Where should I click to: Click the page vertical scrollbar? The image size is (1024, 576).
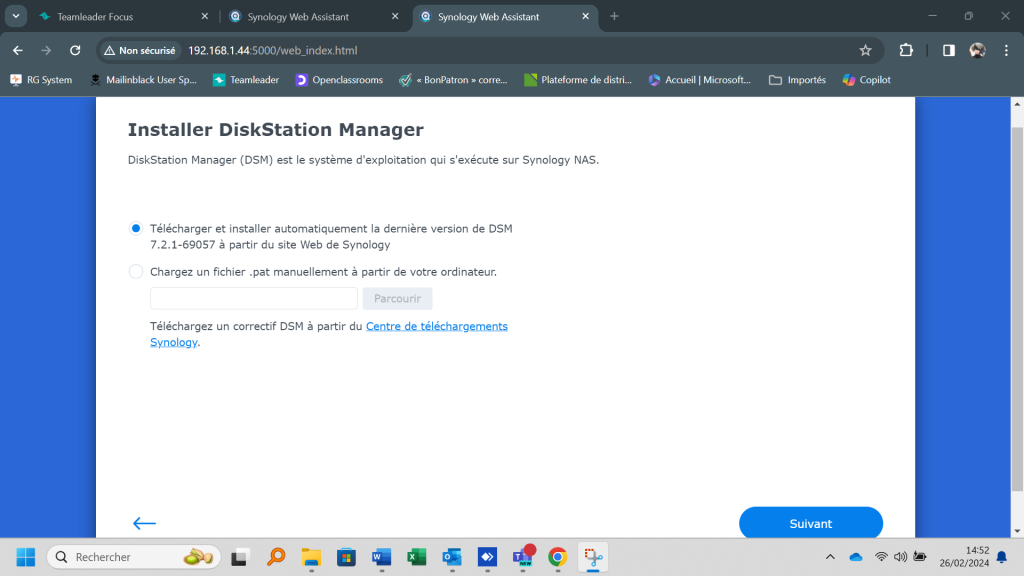pos(1017,300)
